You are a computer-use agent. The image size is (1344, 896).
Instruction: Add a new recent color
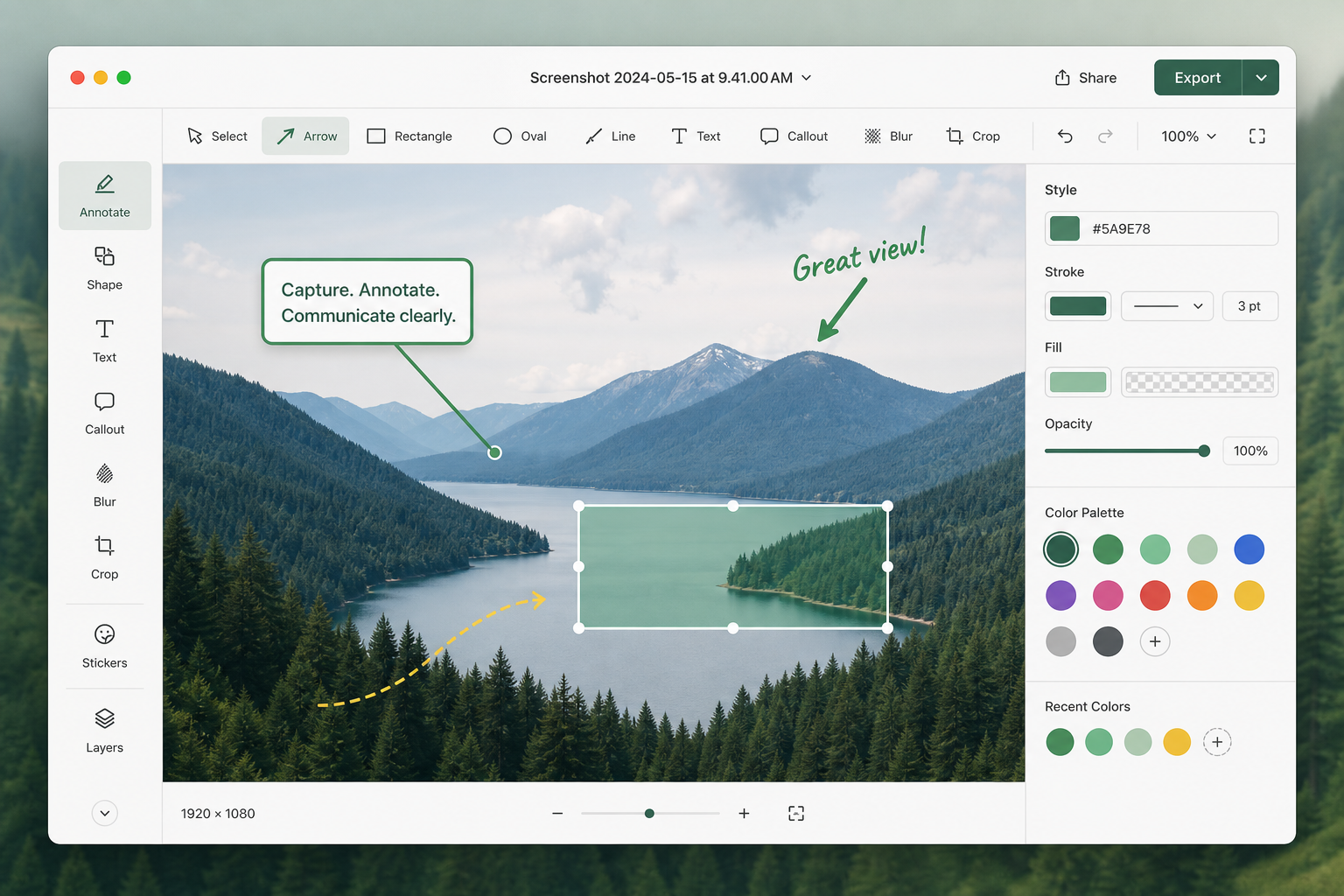1217,742
